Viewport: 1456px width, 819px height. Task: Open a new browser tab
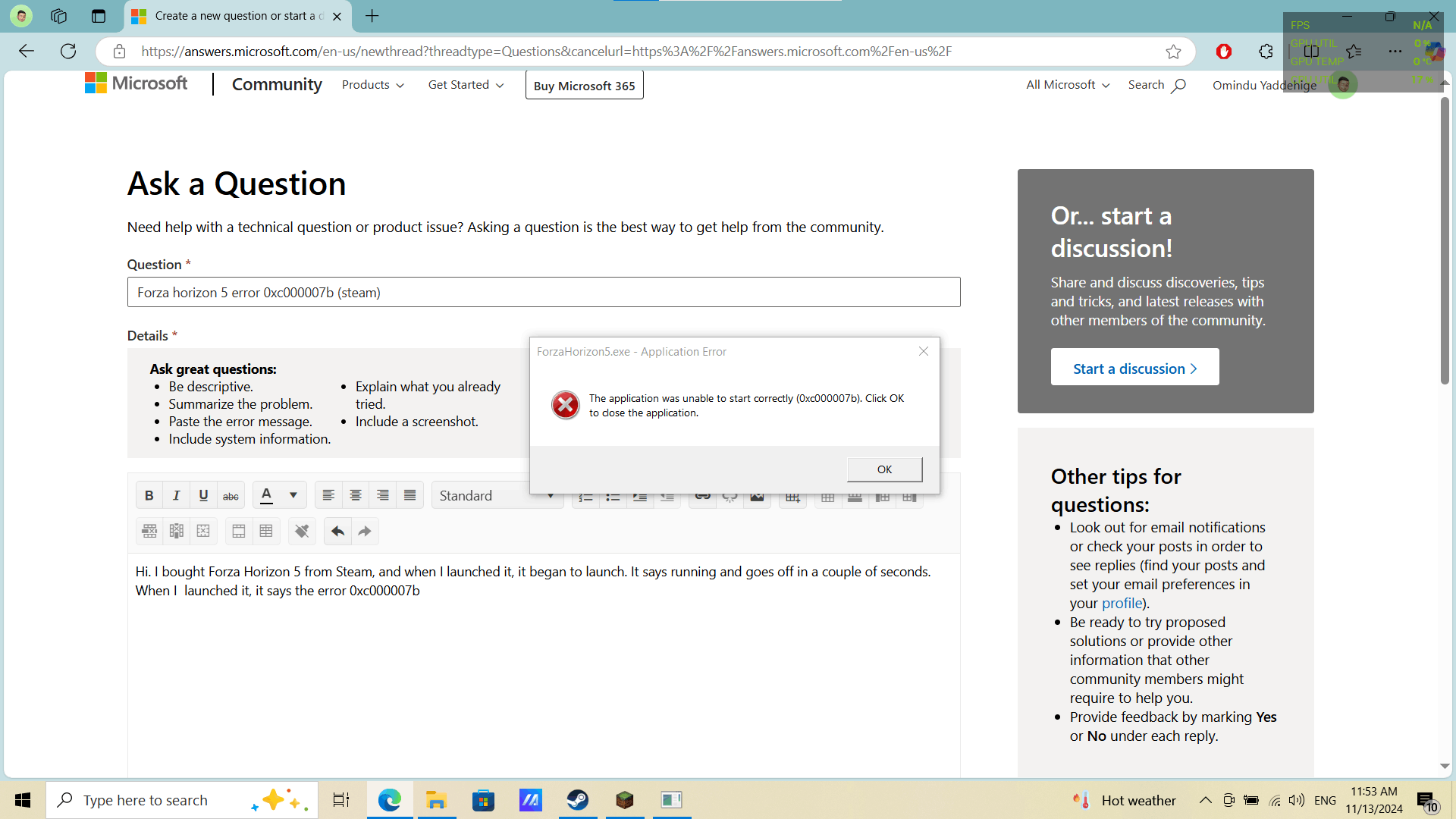point(372,16)
